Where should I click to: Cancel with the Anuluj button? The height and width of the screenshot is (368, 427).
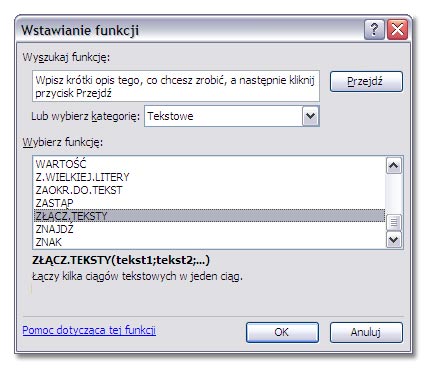tap(366, 332)
